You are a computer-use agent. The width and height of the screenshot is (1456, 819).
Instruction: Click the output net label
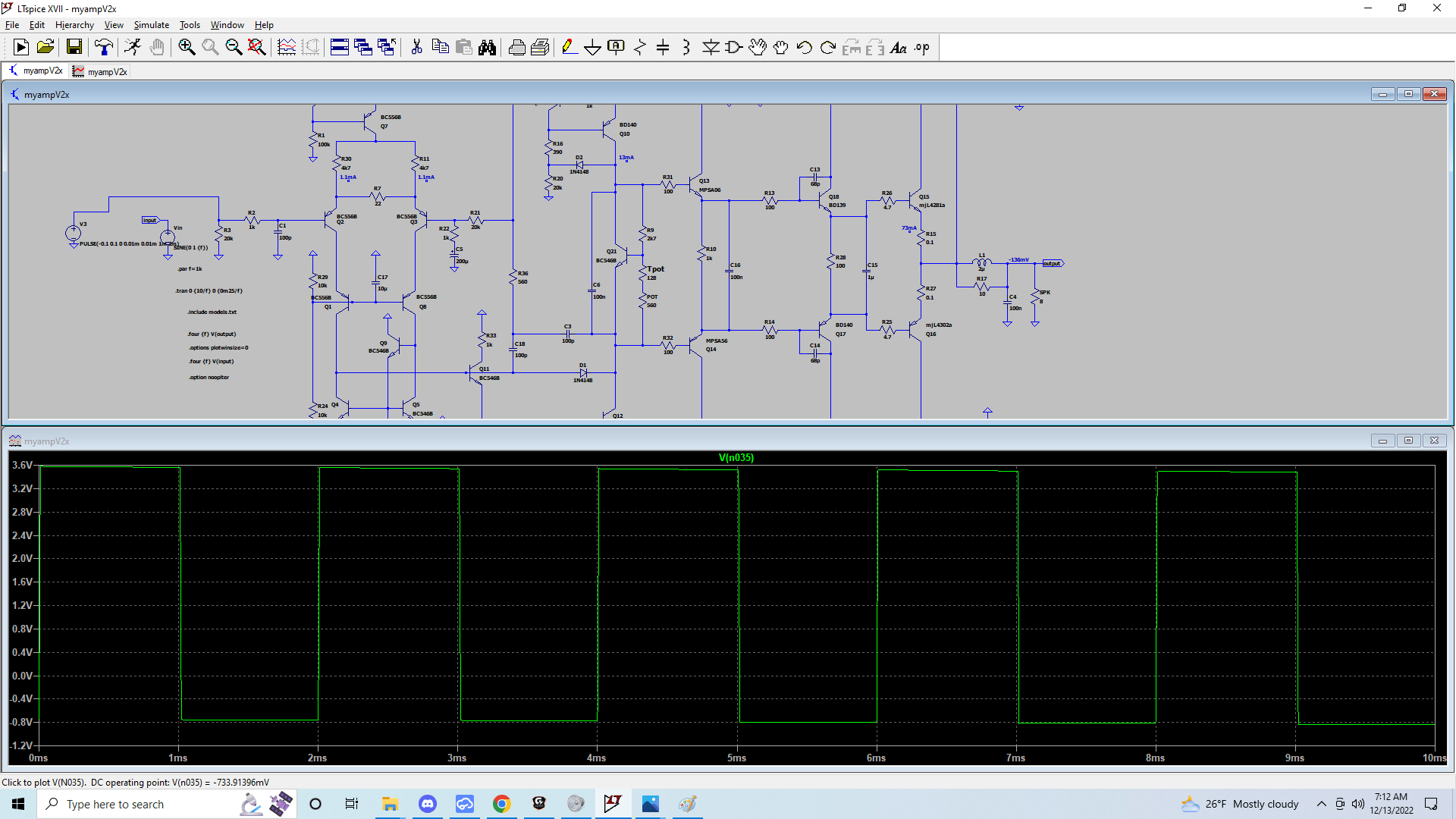(1053, 263)
